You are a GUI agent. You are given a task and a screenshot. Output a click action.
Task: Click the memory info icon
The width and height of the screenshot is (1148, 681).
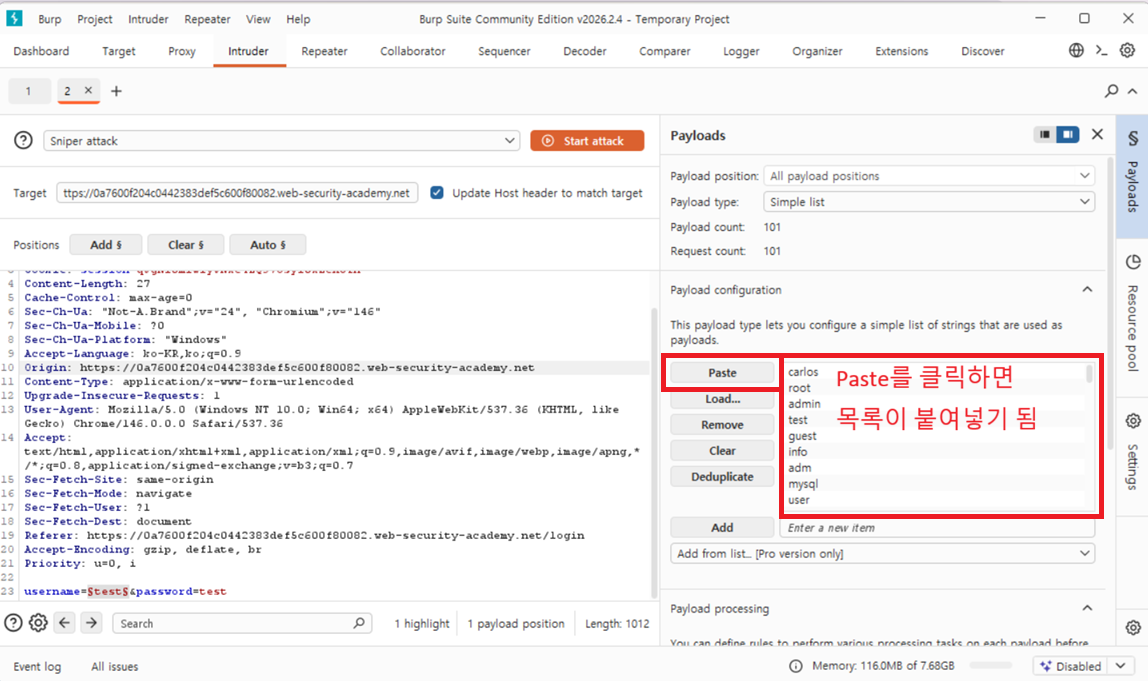click(x=796, y=666)
